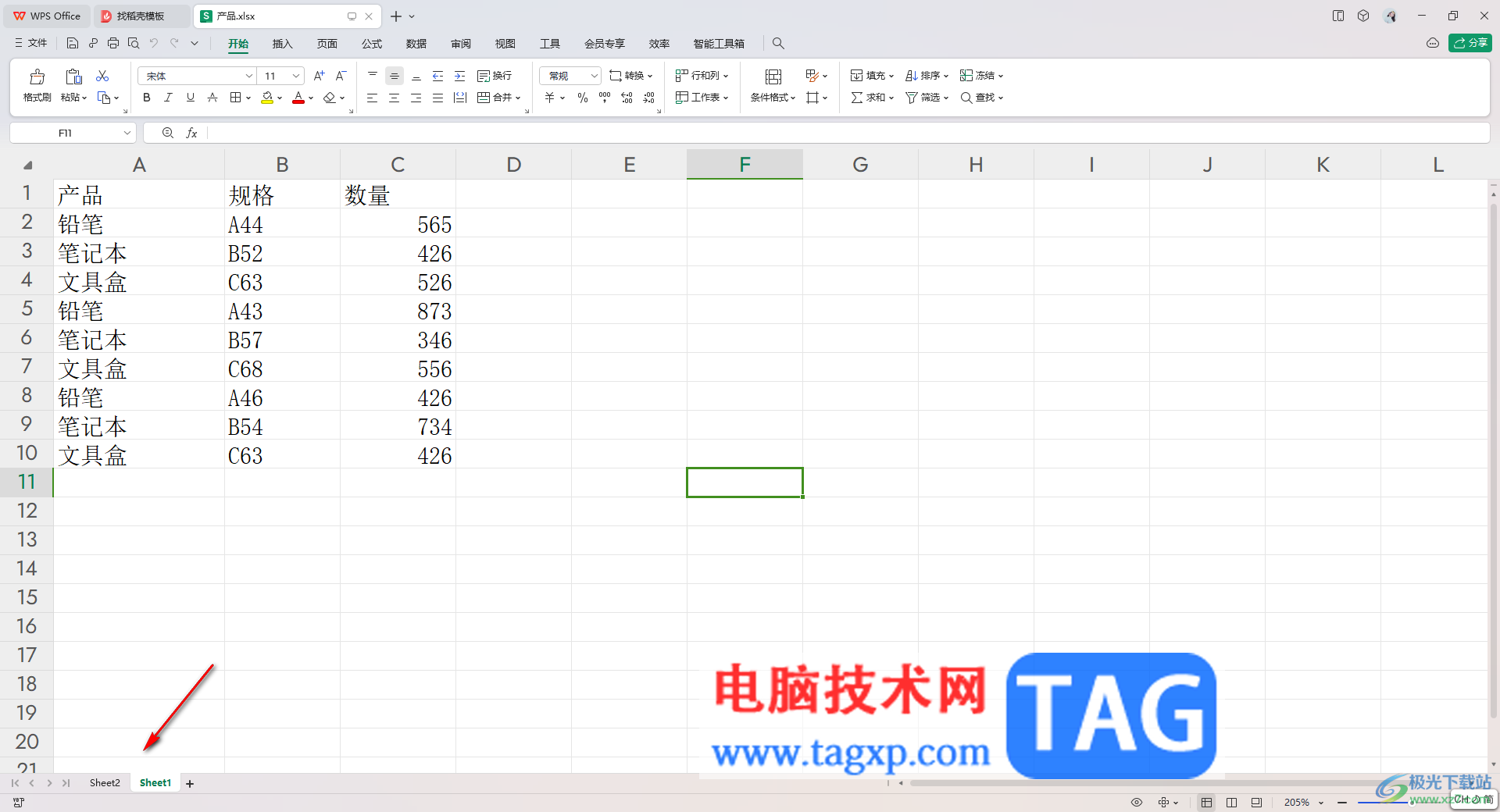This screenshot has width=1500, height=812.
Task: Decrease font size with A- icon
Action: [x=341, y=76]
